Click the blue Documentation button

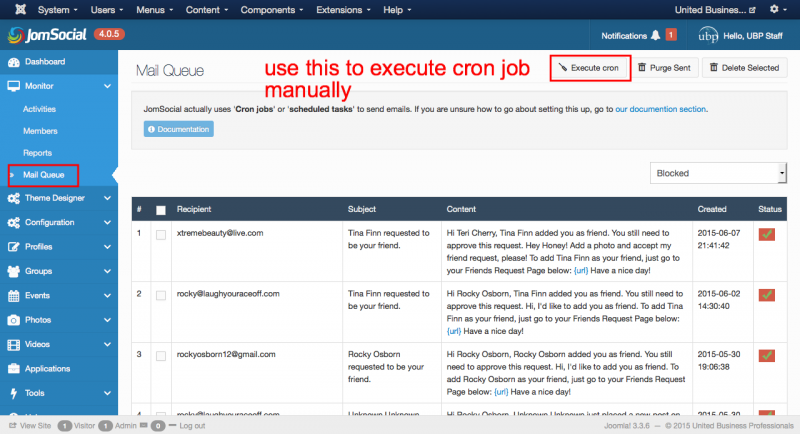[x=179, y=129]
